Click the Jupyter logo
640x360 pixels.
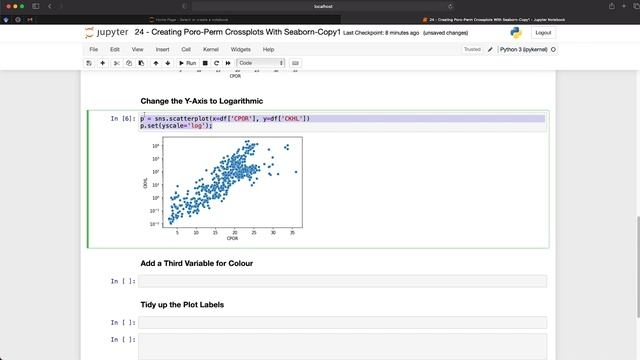(107, 32)
